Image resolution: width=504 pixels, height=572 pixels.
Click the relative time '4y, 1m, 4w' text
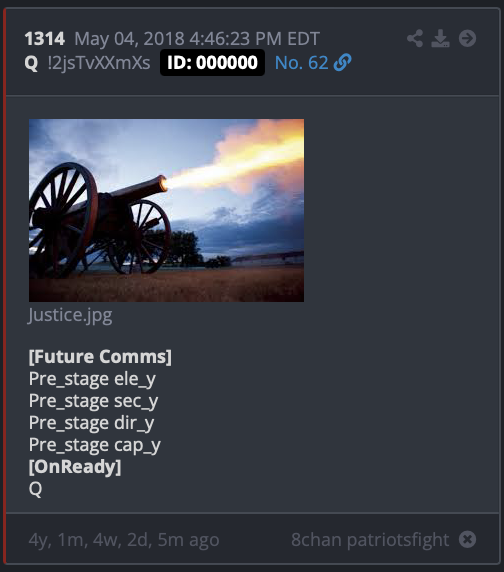click(x=76, y=540)
